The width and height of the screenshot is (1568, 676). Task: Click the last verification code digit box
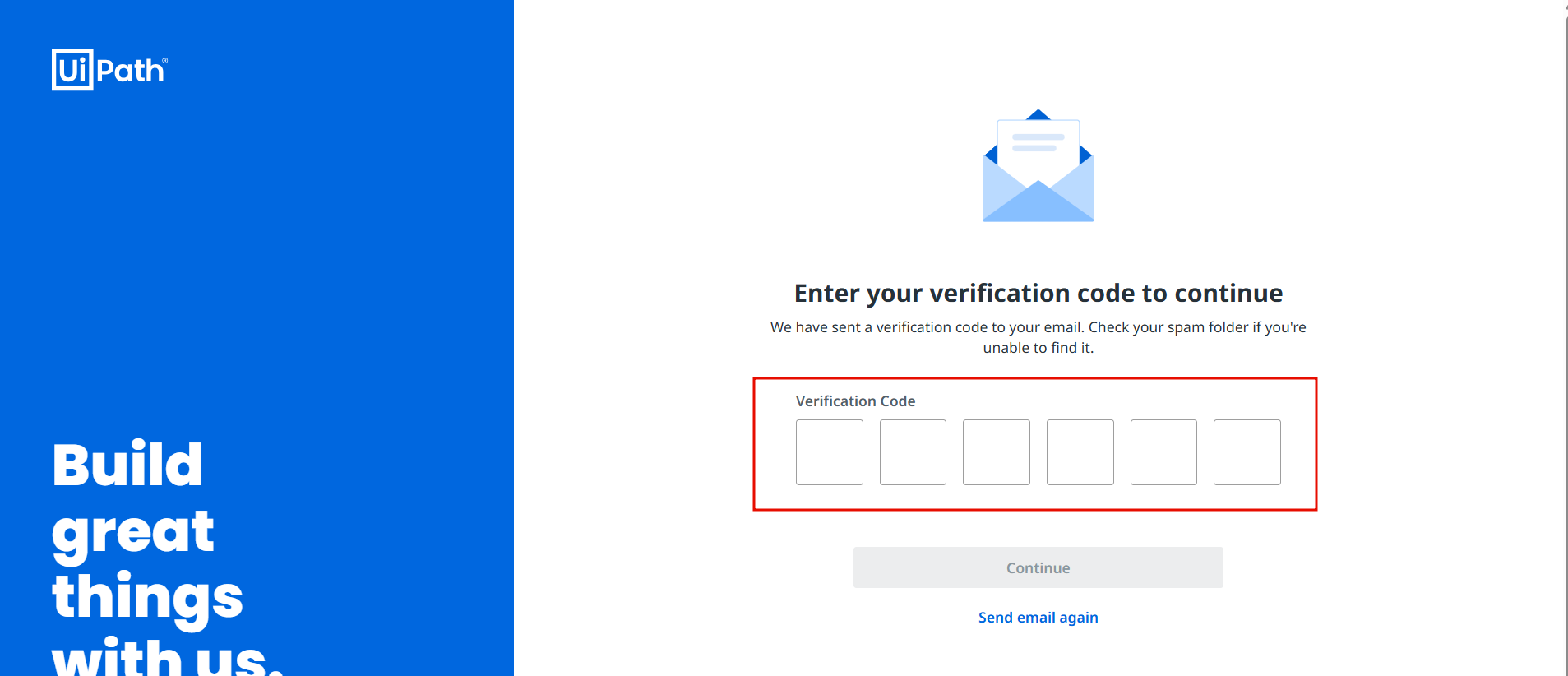click(1247, 452)
